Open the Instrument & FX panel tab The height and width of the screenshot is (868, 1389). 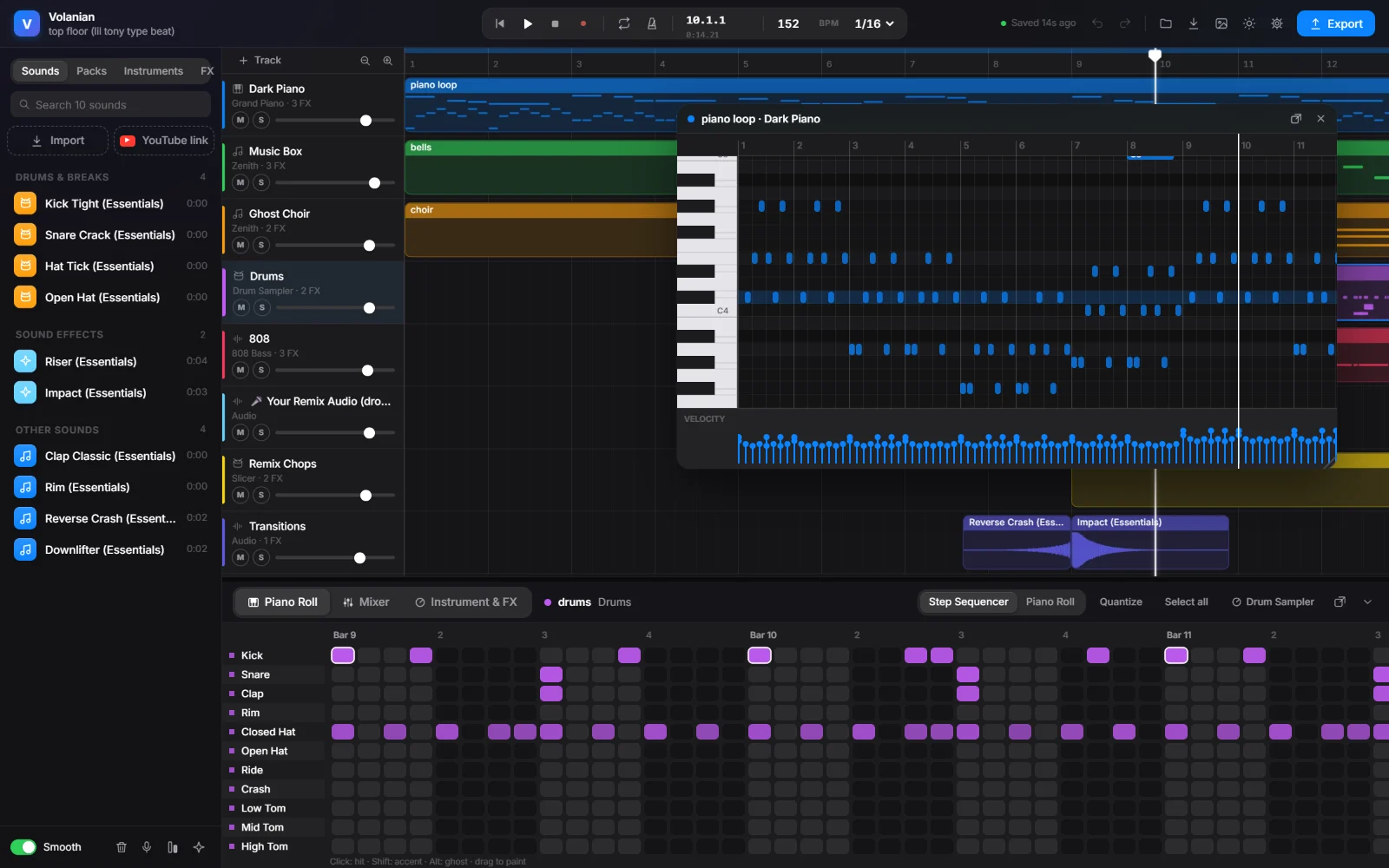pyautogui.click(x=466, y=602)
